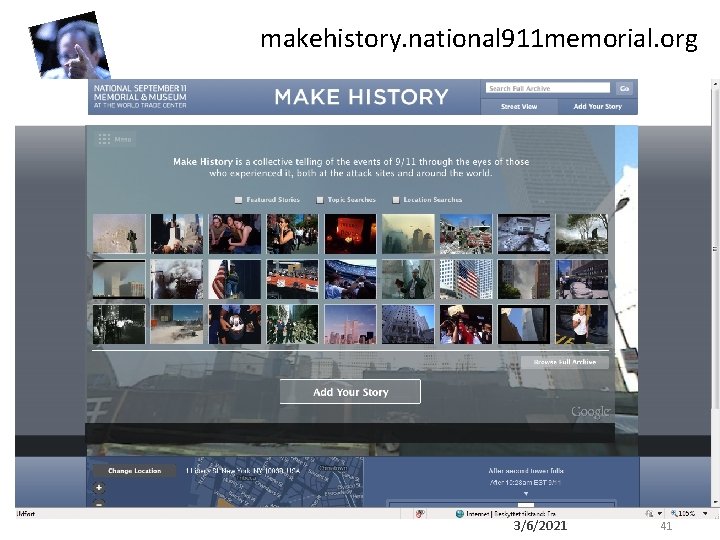The width and height of the screenshot is (720, 540).
Task: Open the security lock dropdown in status bar
Action: coord(659,513)
